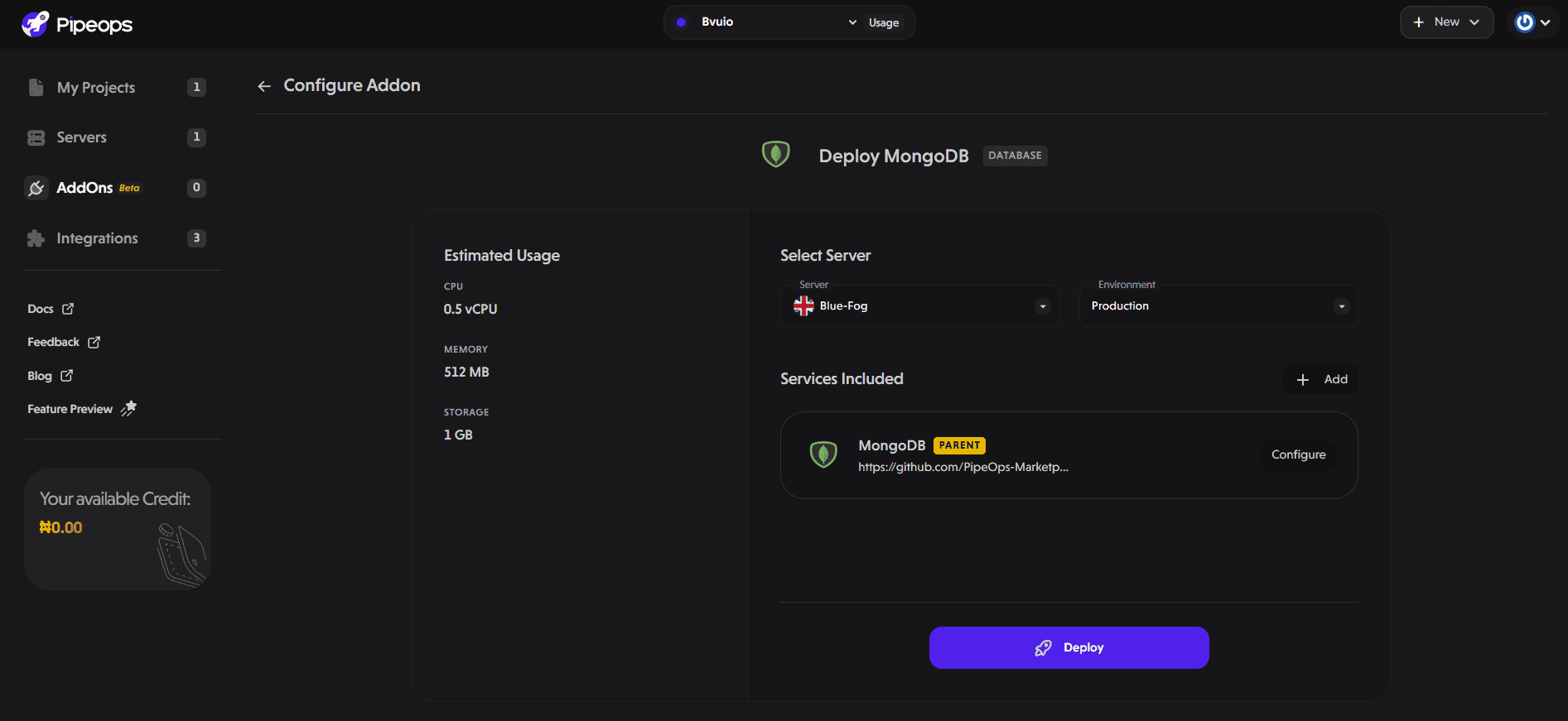Viewport: 1568px width, 721px height.
Task: Click the Deploy MongoDB heading
Action: tap(894, 156)
